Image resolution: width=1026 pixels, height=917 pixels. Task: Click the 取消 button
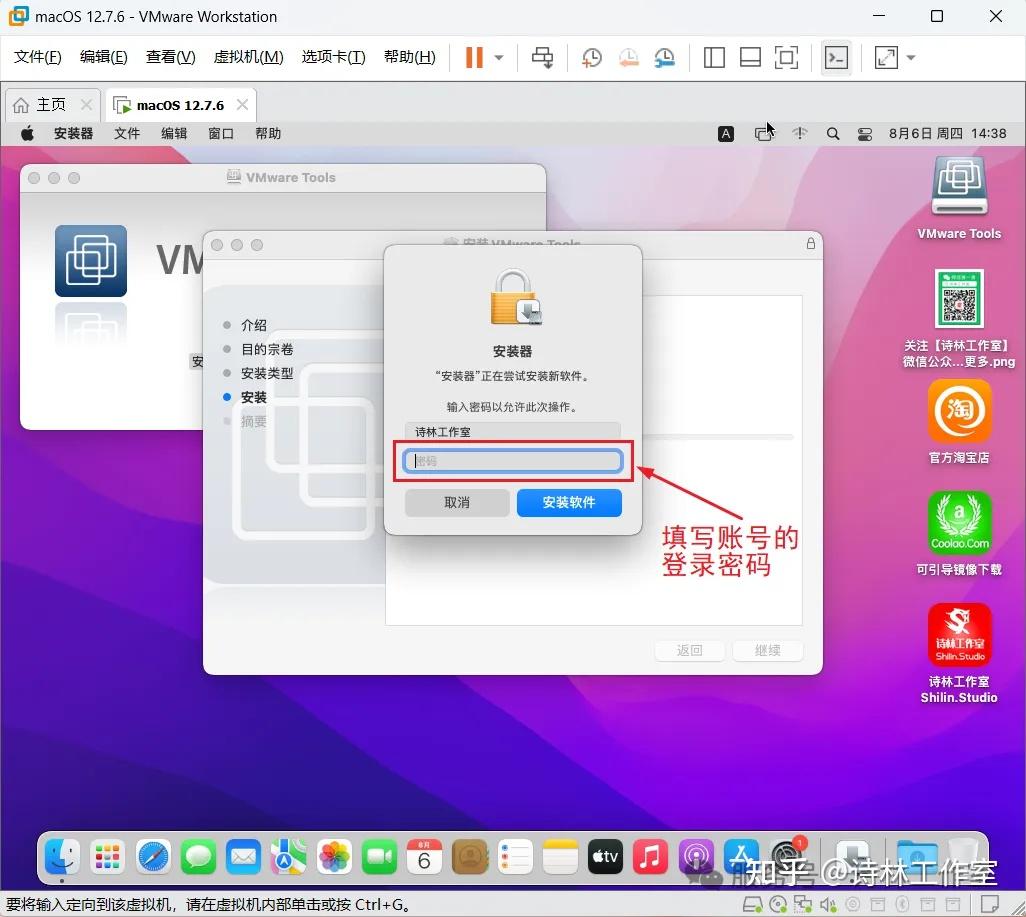pyautogui.click(x=457, y=503)
